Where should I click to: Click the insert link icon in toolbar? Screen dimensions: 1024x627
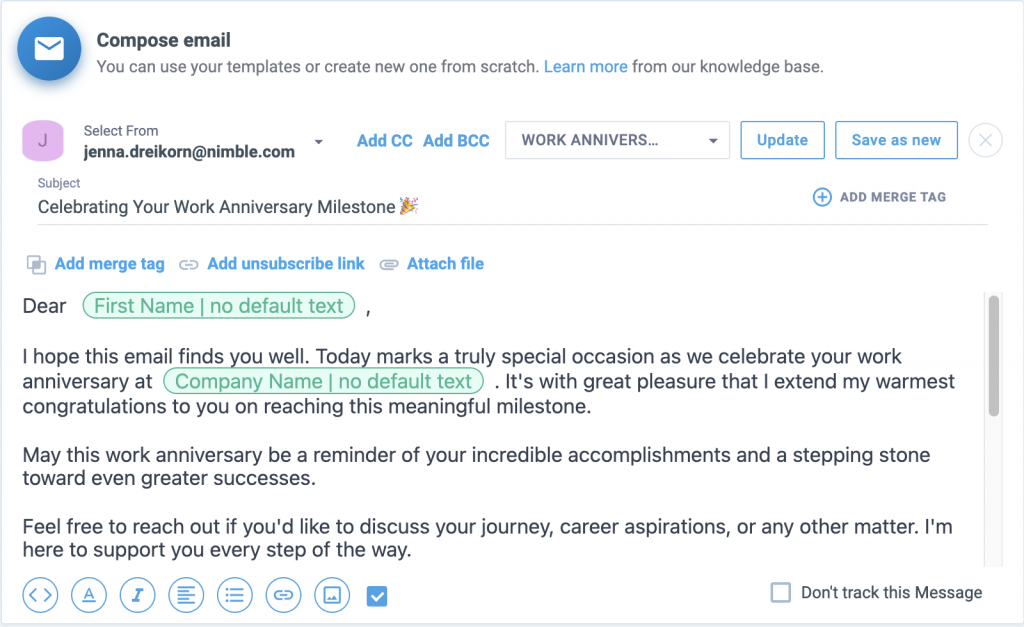click(x=284, y=595)
